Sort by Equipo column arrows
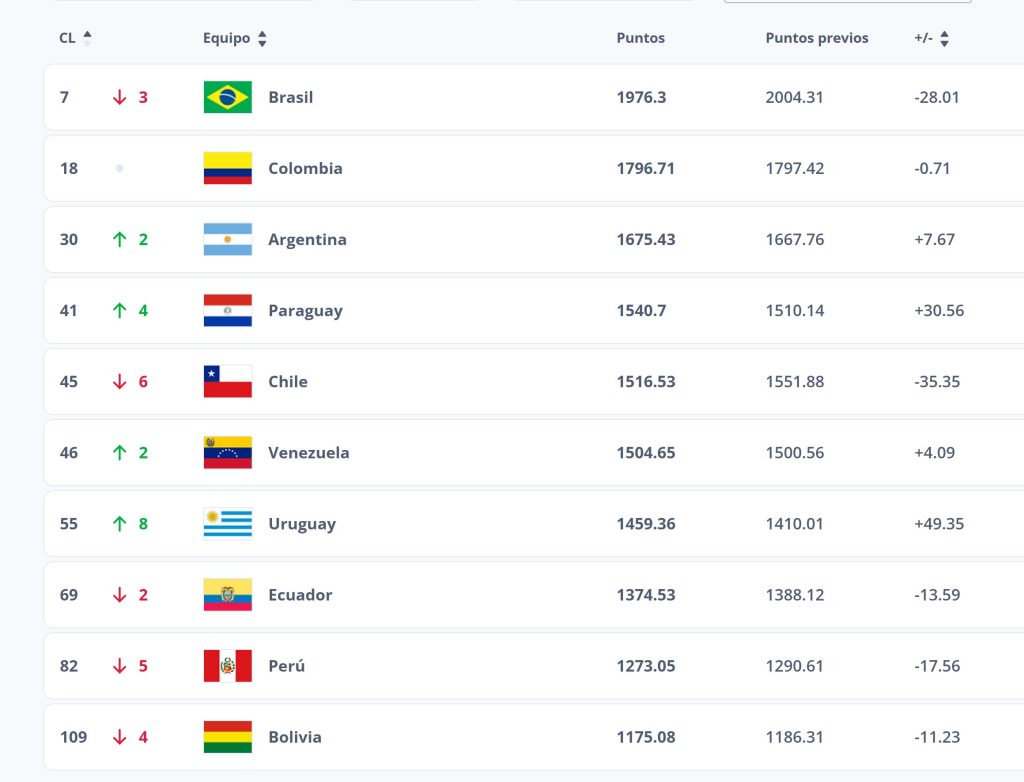Image resolution: width=1024 pixels, height=782 pixels. (262, 39)
